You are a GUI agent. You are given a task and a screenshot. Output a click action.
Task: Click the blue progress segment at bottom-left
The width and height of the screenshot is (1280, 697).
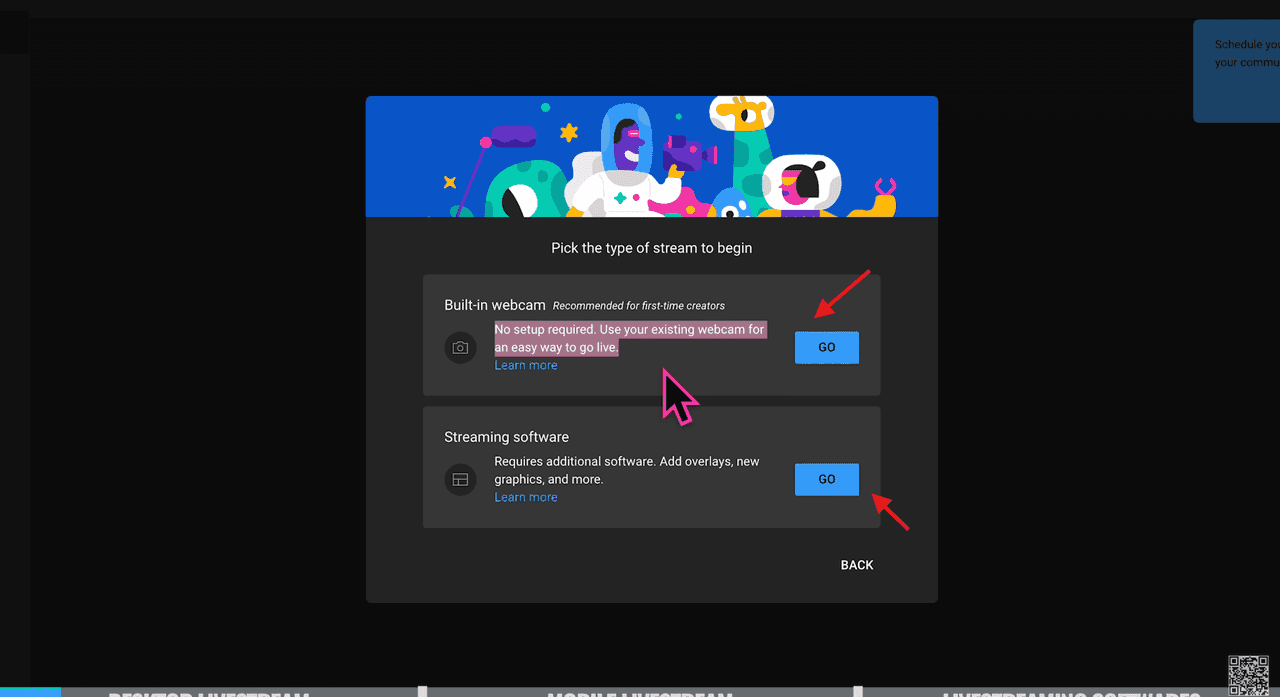tap(30, 692)
